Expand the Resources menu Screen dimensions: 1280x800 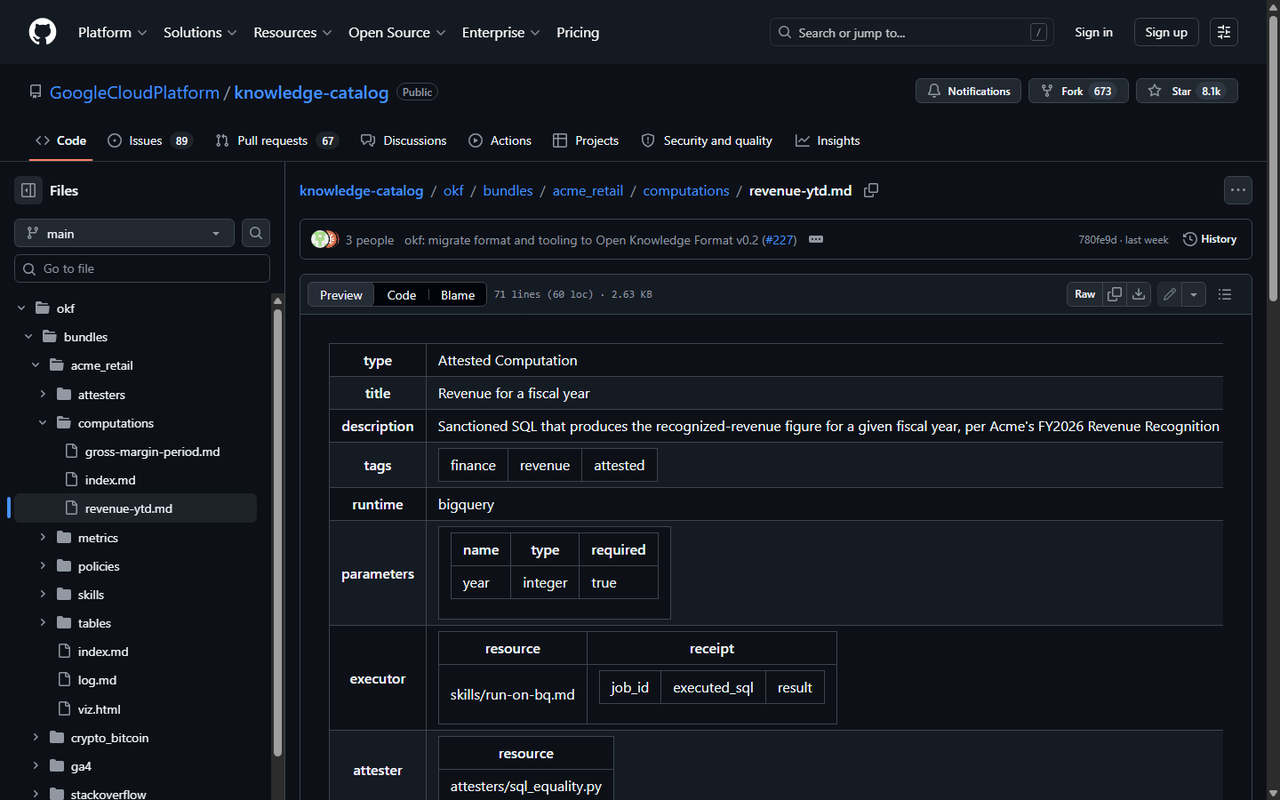pyautogui.click(x=292, y=33)
